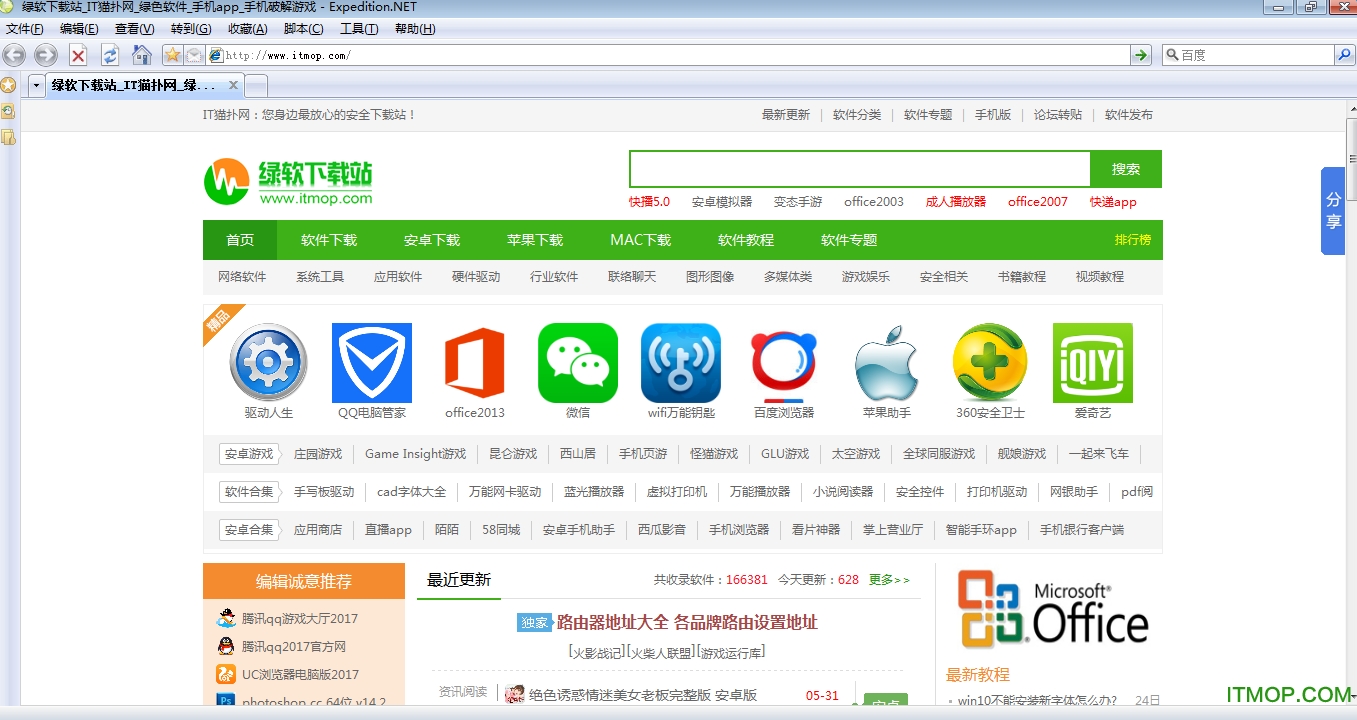Click the MAC下载 navigation tab
Viewport: 1357px width, 720px height.
click(x=641, y=240)
